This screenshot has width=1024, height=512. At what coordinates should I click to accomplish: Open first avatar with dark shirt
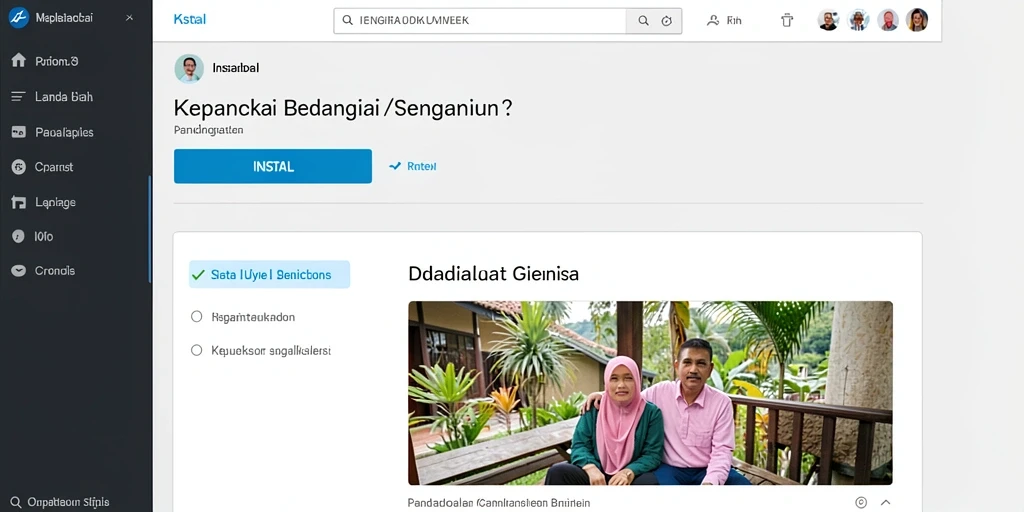(828, 20)
